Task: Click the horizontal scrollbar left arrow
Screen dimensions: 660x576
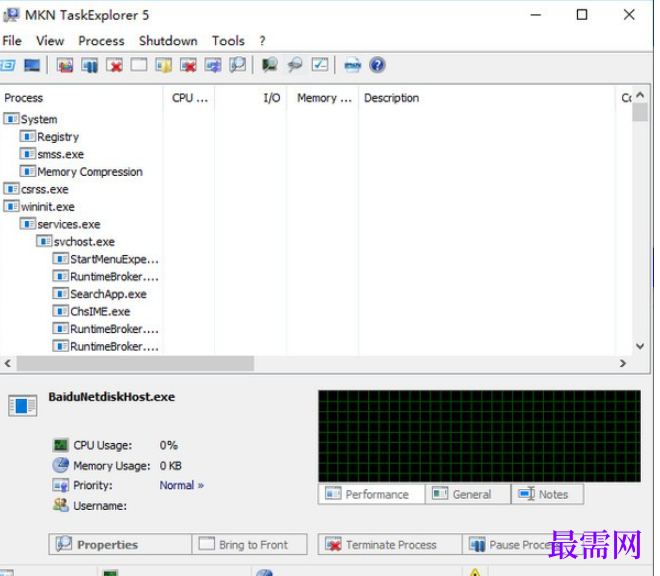Action: [x=8, y=363]
